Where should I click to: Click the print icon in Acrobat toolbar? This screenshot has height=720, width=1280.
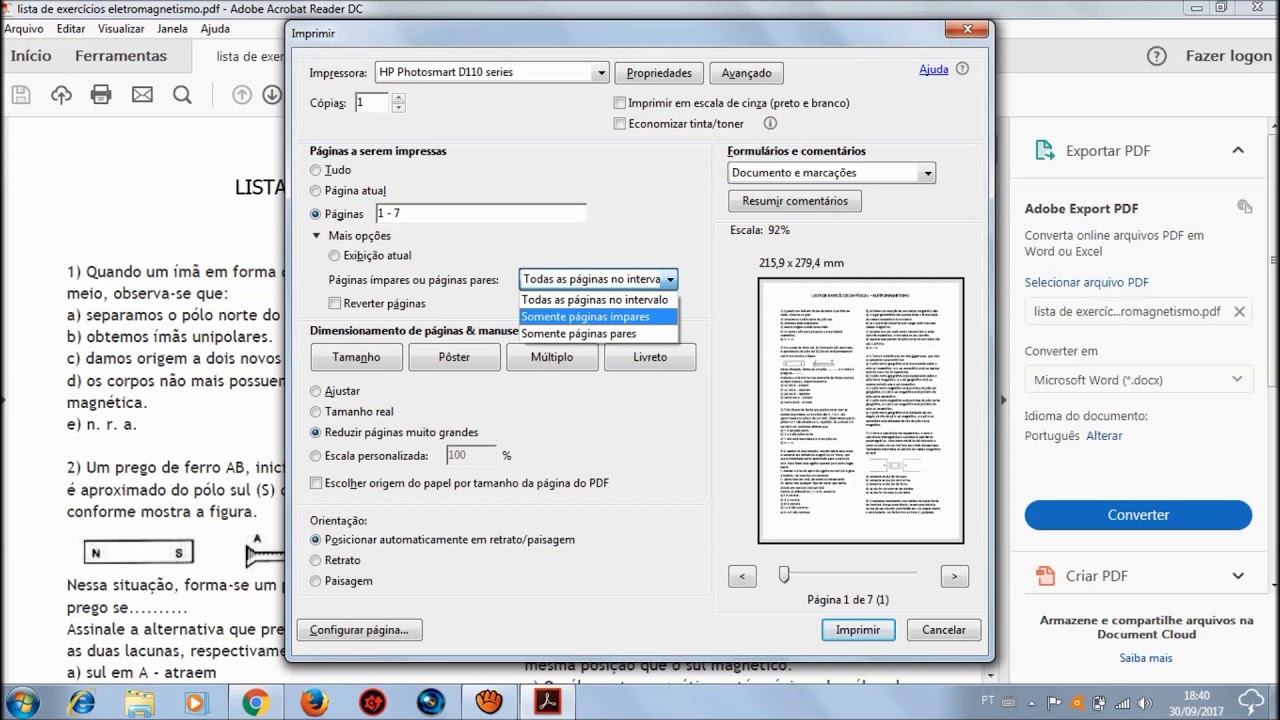101,95
